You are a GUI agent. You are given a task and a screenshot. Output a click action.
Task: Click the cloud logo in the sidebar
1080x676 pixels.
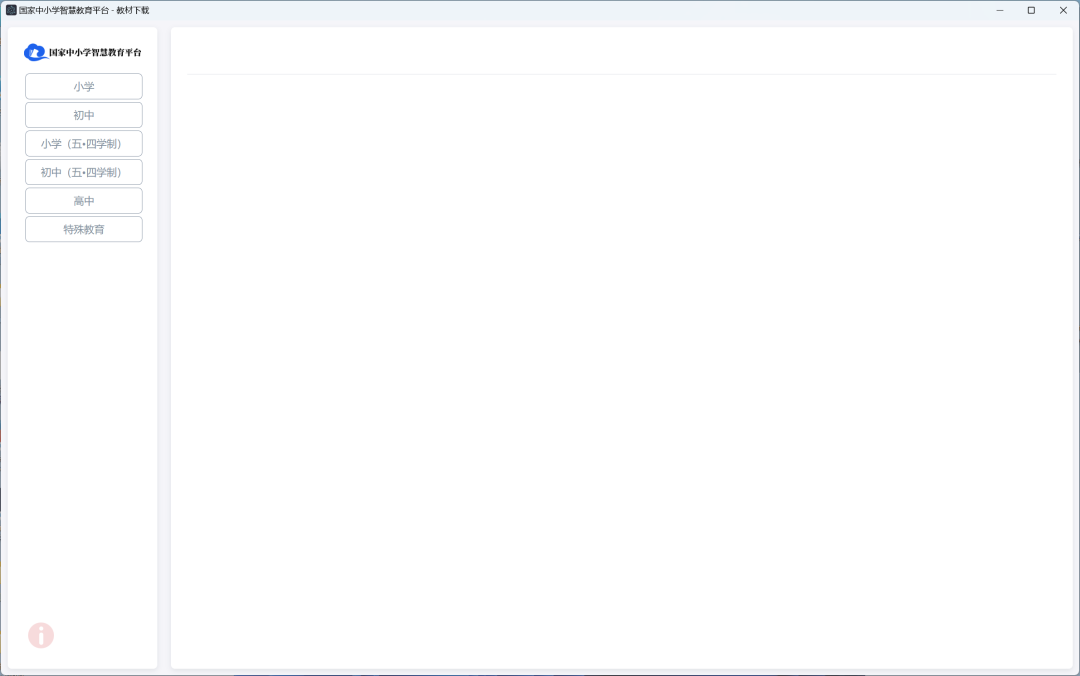35,52
